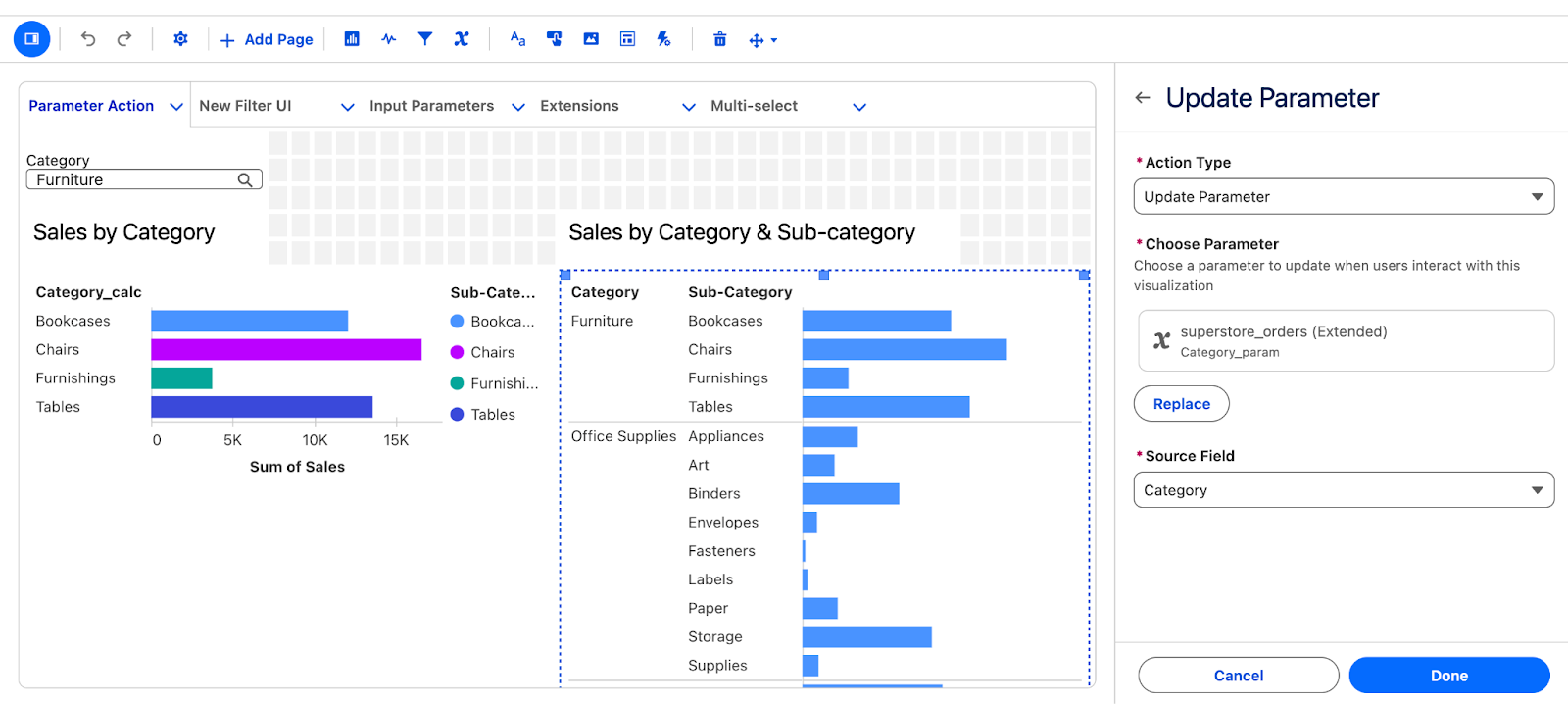Go back using the Update Parameter arrow
This screenshot has height=704, width=1568.
click(1143, 97)
